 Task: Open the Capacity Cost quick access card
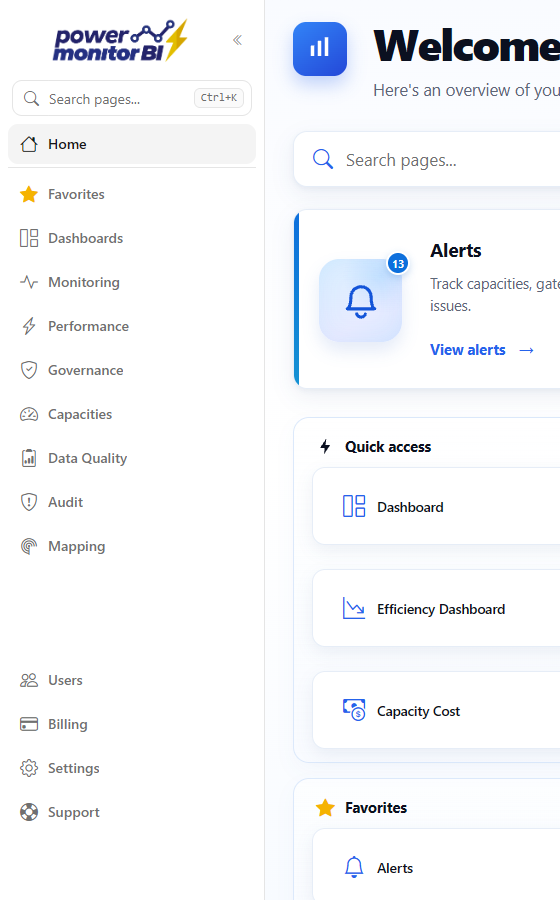click(436, 710)
